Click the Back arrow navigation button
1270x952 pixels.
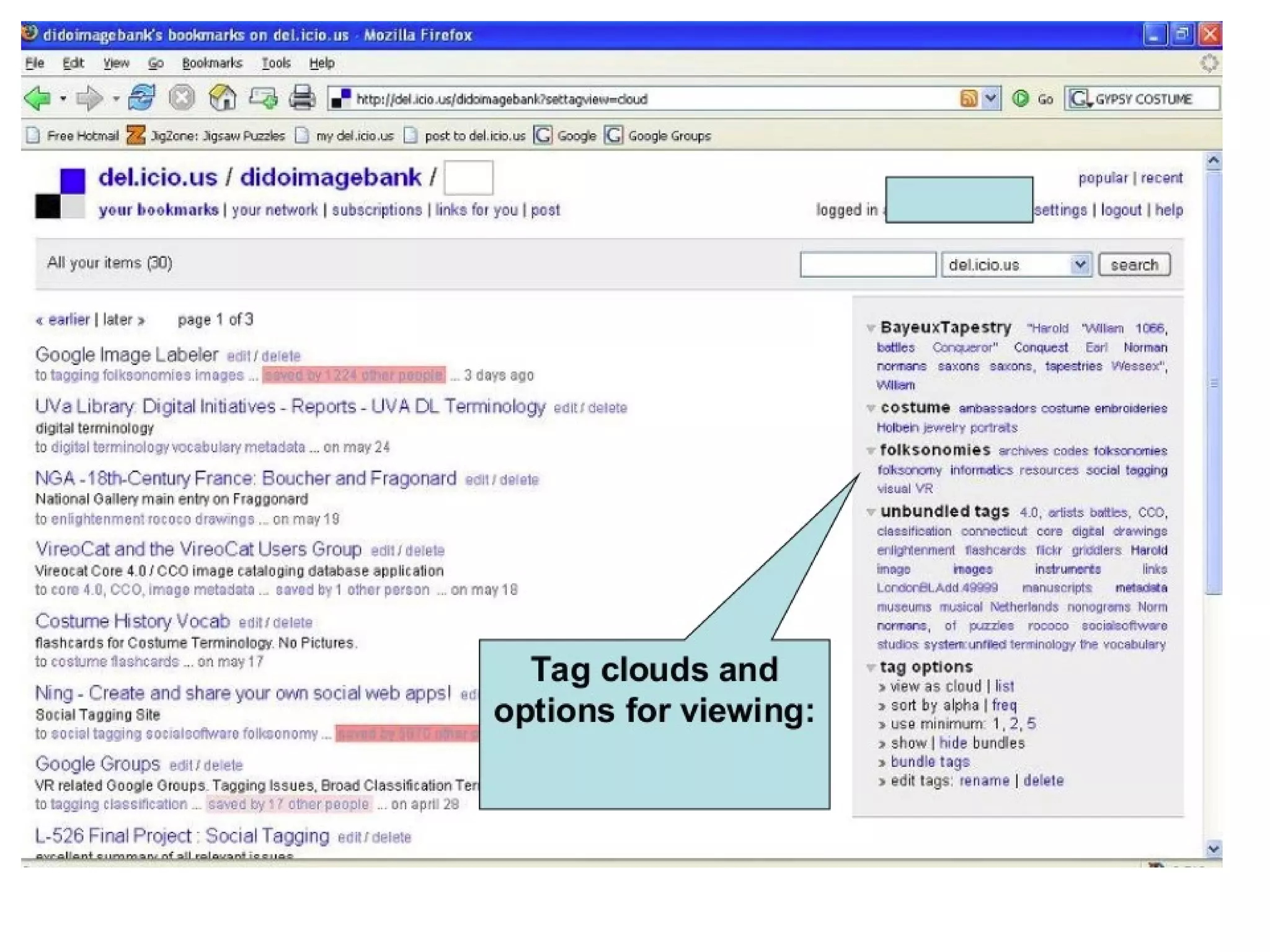pyautogui.click(x=37, y=98)
